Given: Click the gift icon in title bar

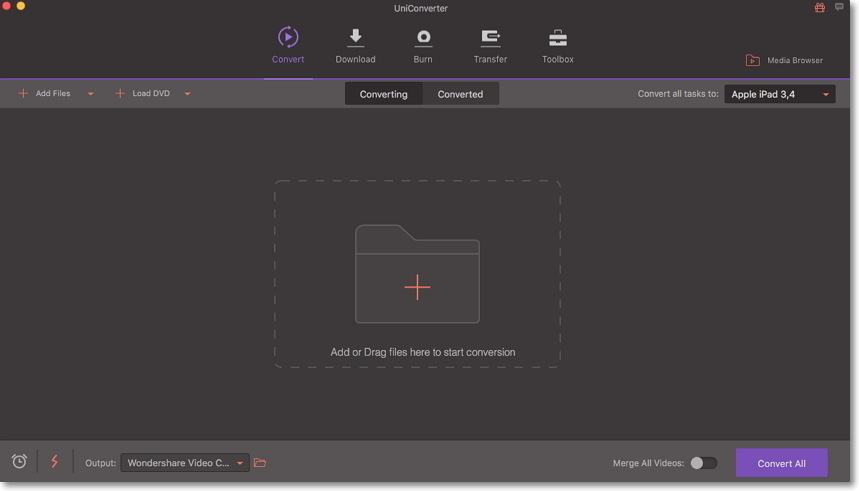Looking at the screenshot, I should click(x=820, y=7).
